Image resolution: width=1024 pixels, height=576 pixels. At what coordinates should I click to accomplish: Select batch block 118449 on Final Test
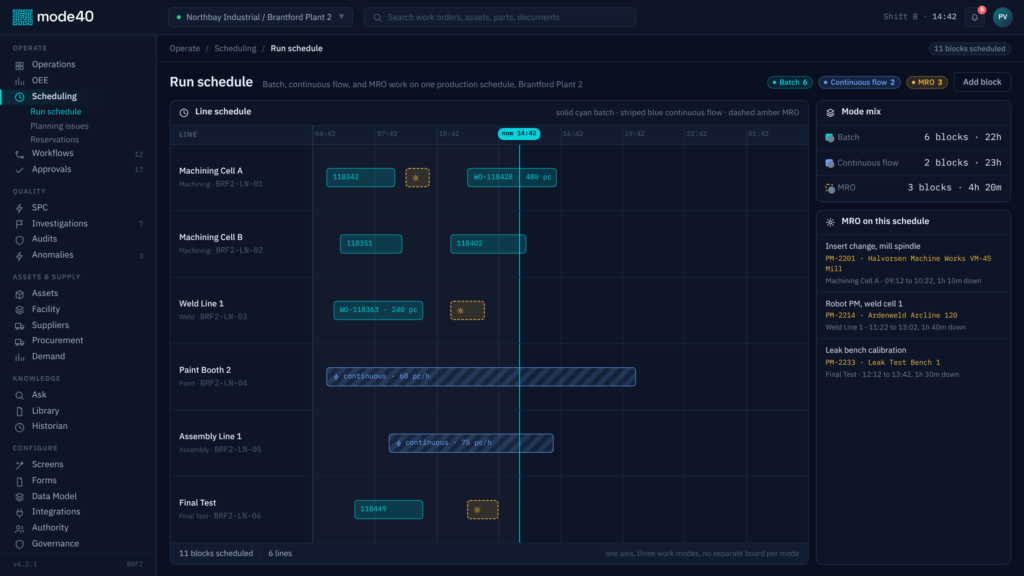point(389,509)
